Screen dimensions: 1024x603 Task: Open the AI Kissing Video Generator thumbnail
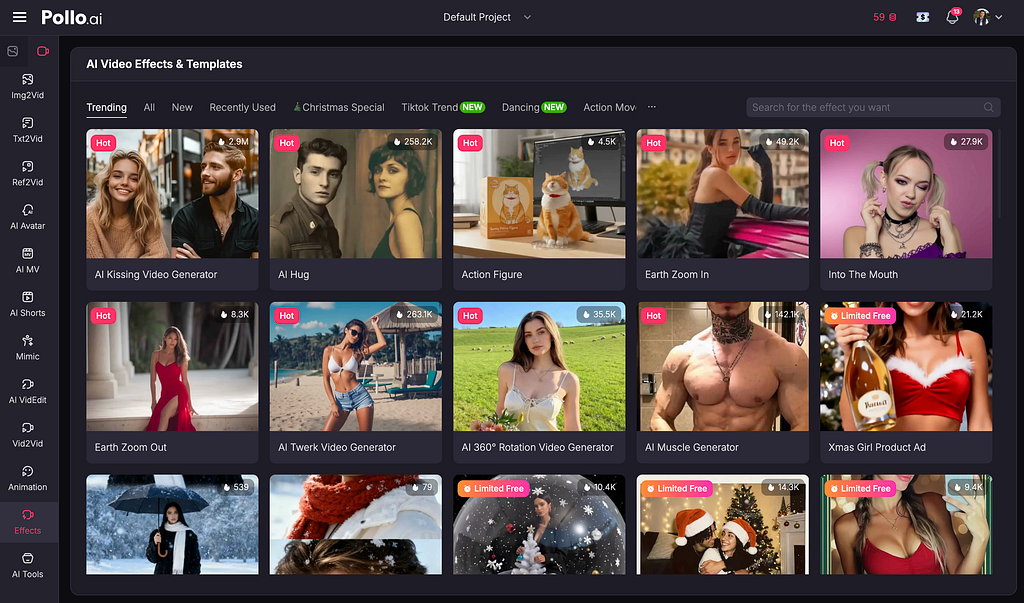pyautogui.click(x=172, y=193)
